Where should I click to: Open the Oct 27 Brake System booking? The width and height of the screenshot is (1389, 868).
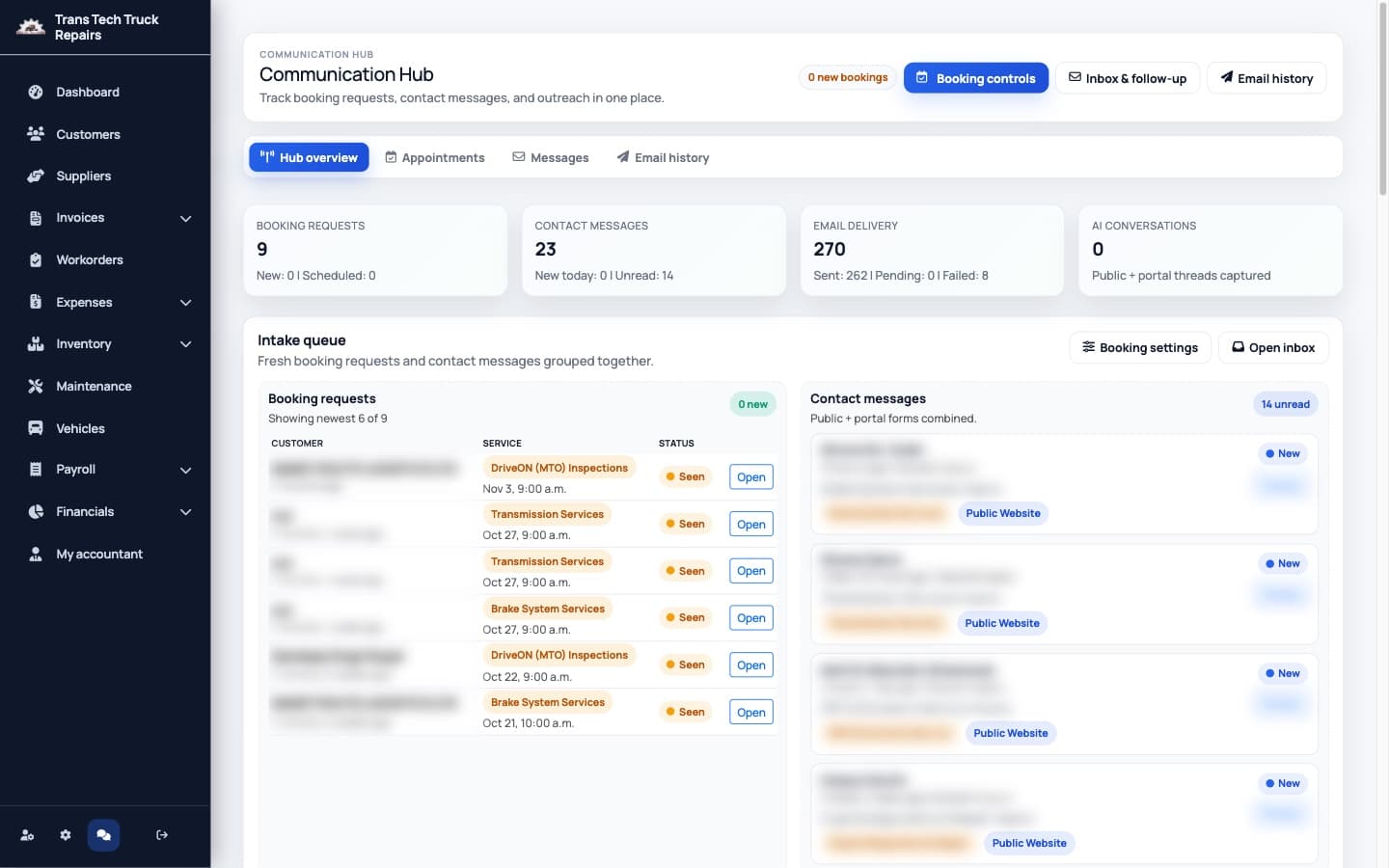point(751,618)
